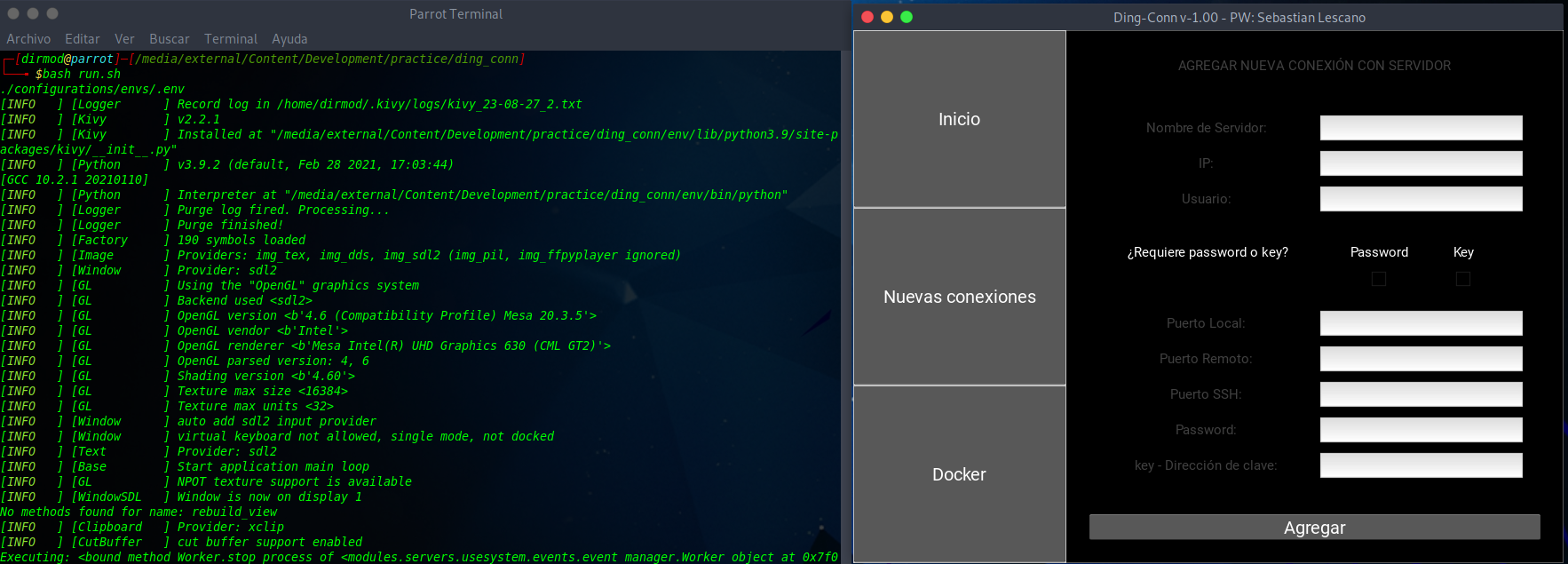
Task: Click the '$bash run.sh' command line in terminal
Action: 78,75
